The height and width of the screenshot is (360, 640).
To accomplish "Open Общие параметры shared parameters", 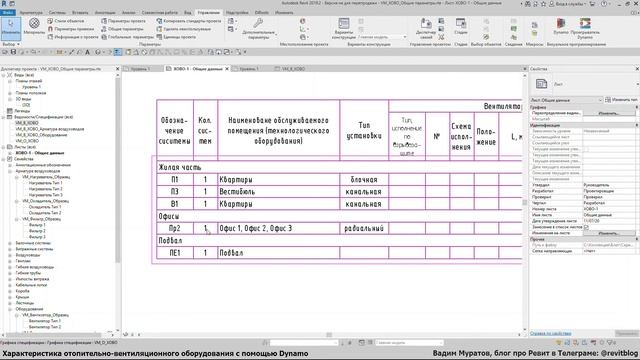I will (x=122, y=29).
